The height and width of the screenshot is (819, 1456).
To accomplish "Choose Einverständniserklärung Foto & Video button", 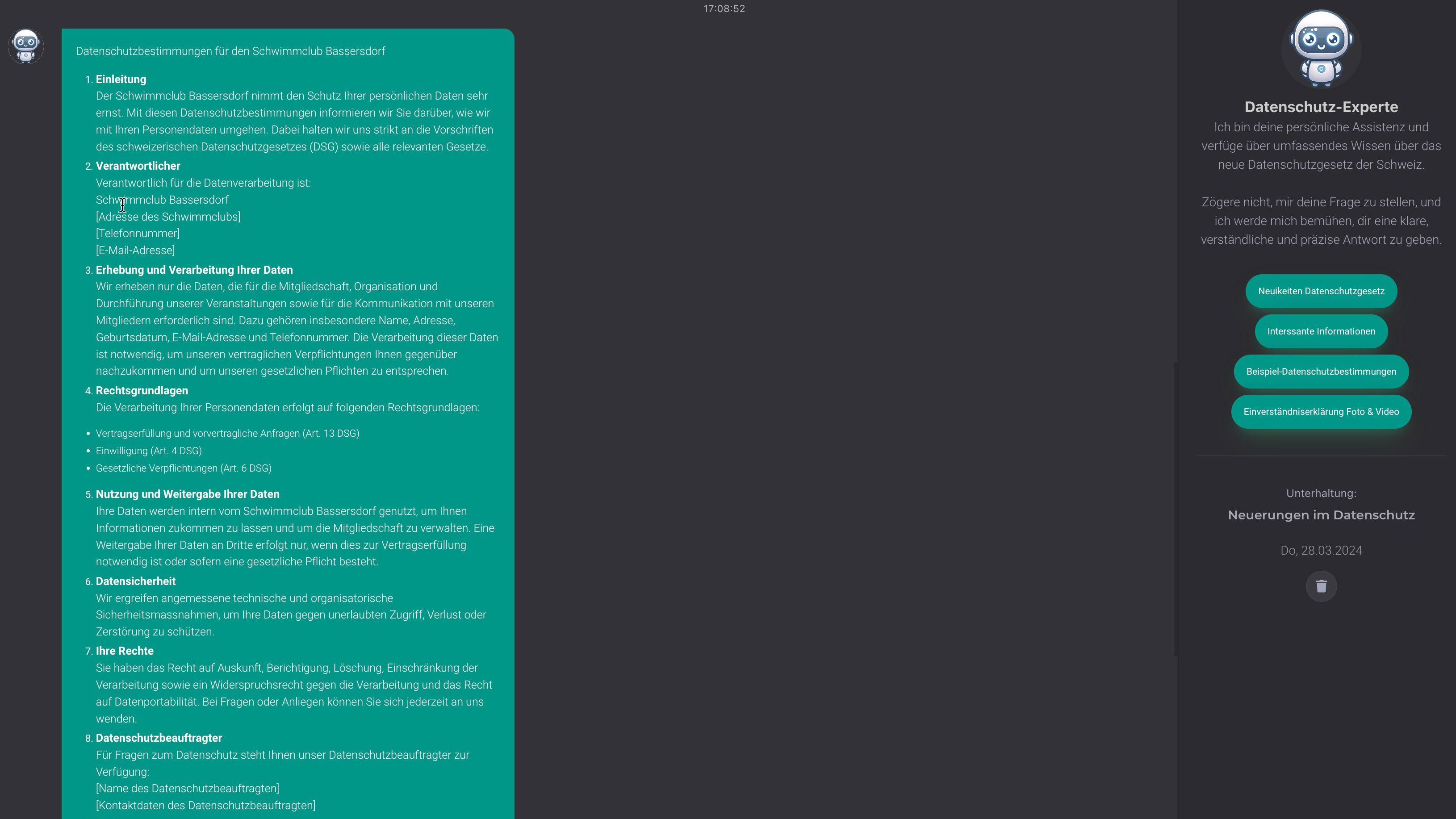I will click(1321, 411).
